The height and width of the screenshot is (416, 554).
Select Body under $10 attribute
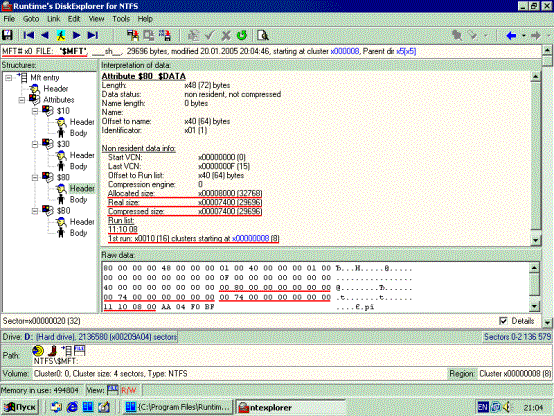[78, 133]
